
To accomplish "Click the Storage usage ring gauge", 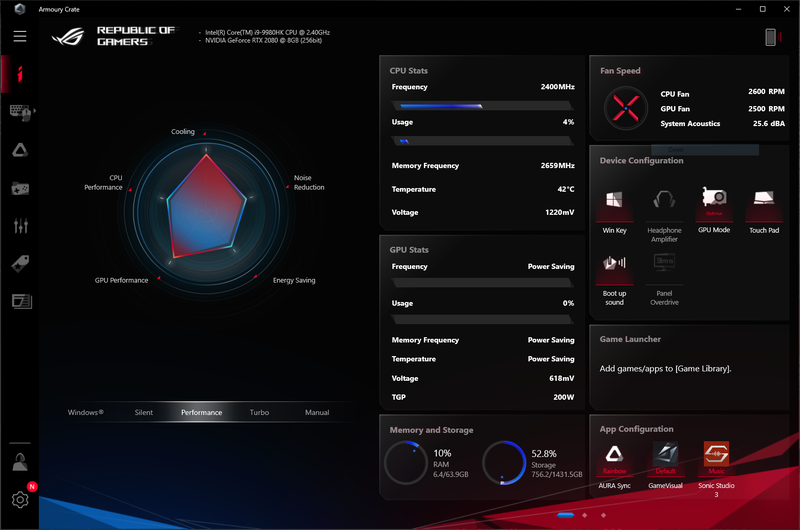I will [504, 463].
